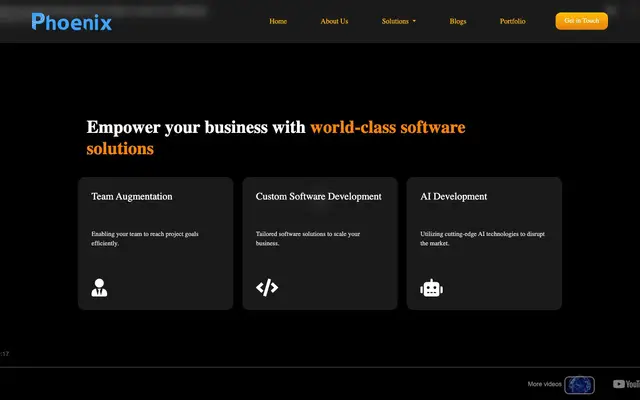
Task: Navigate to Portfolio
Action: coord(513,21)
